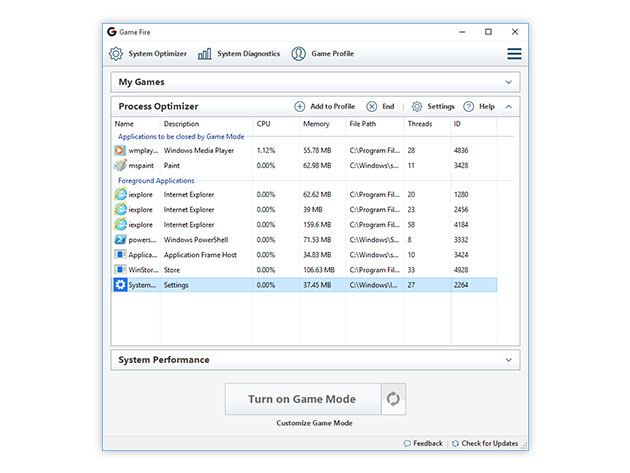This screenshot has height=473, width=630.
Task: Click the Game Profile user icon
Action: 299,53
